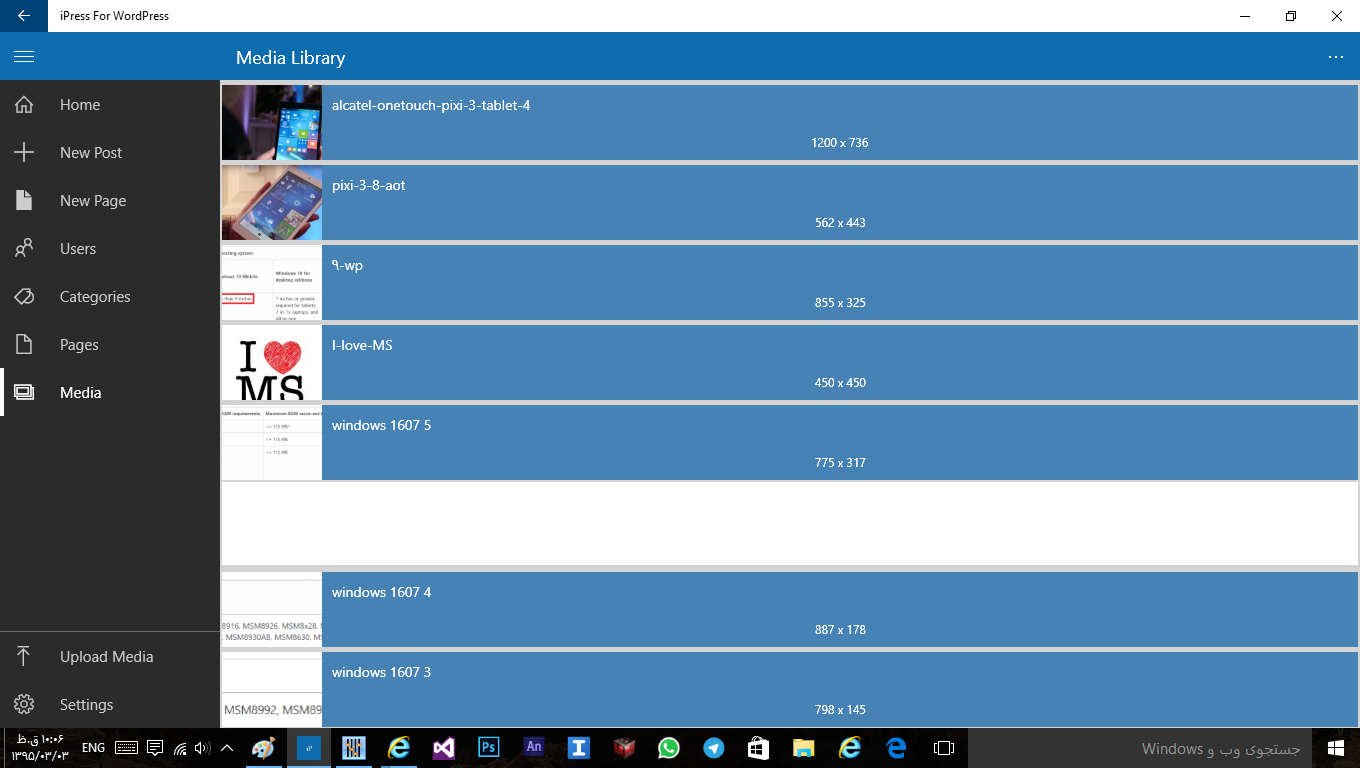Screen dimensions: 1360x768
Task: Click the Upload Media arrow icon
Action: coord(24,657)
